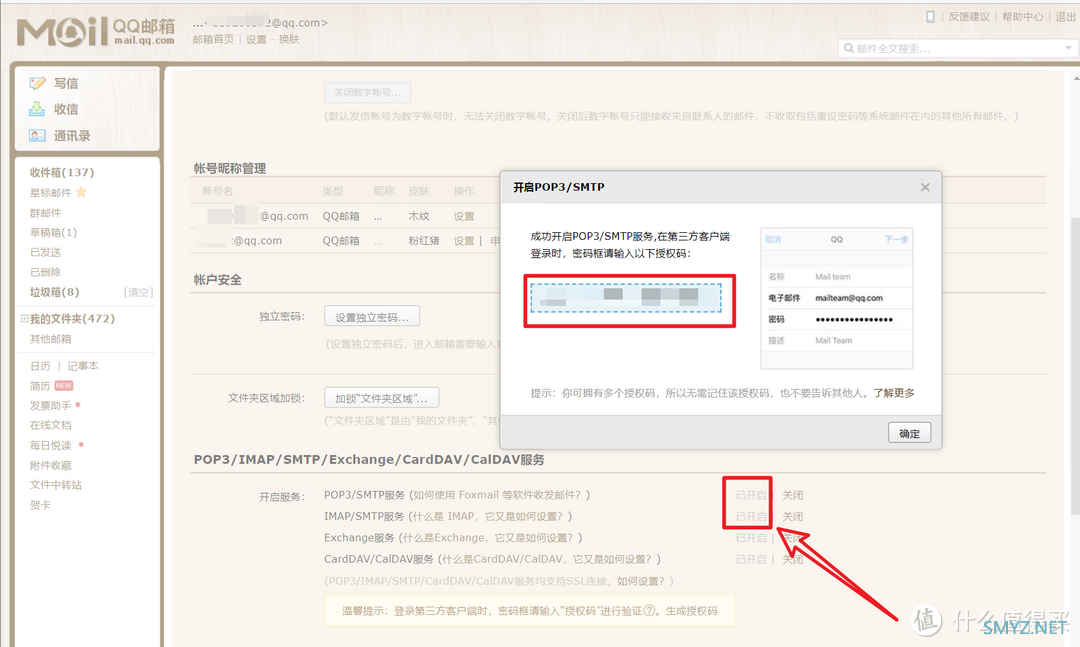Click the question mark icon after 进行验证
This screenshot has width=1080, height=647.
649,610
